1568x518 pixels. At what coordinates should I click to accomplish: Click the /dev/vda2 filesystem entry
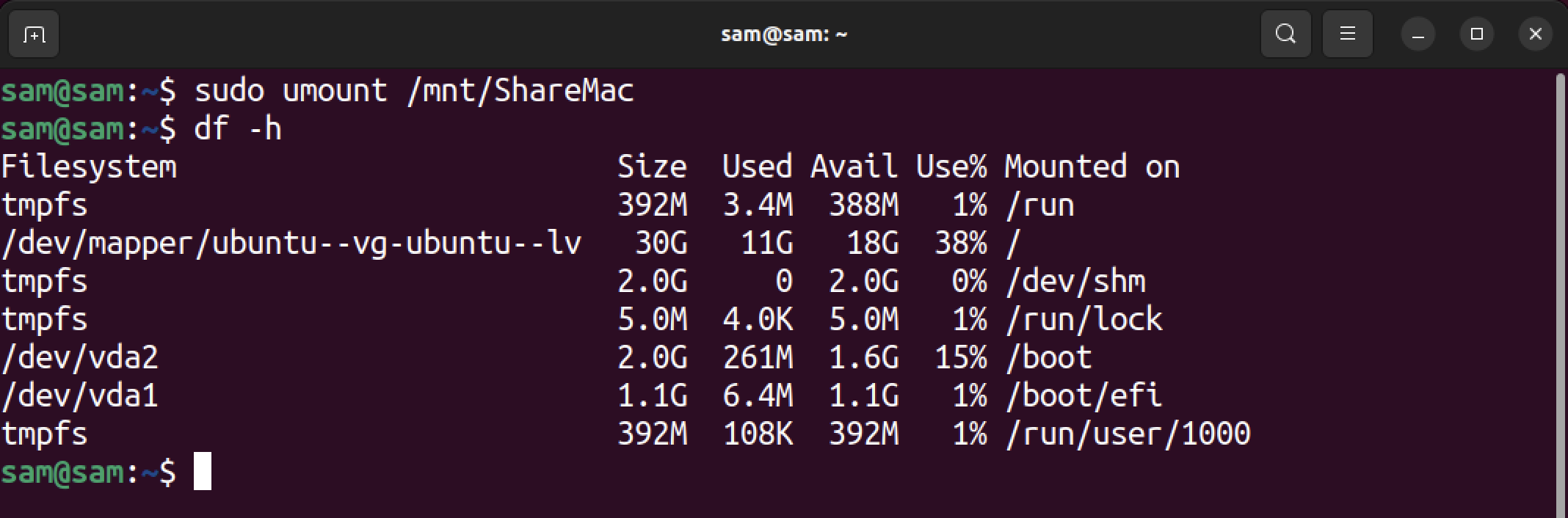tap(79, 357)
